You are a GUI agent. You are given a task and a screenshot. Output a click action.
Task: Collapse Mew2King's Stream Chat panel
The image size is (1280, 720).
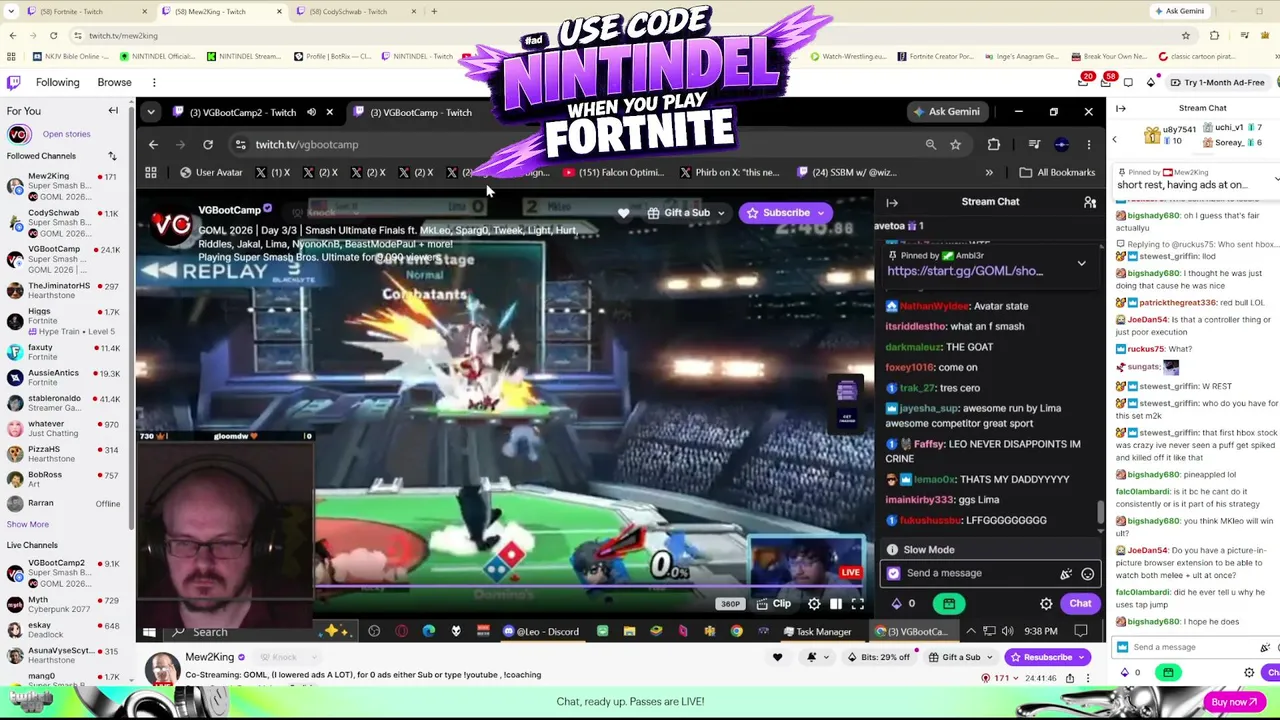point(1121,108)
